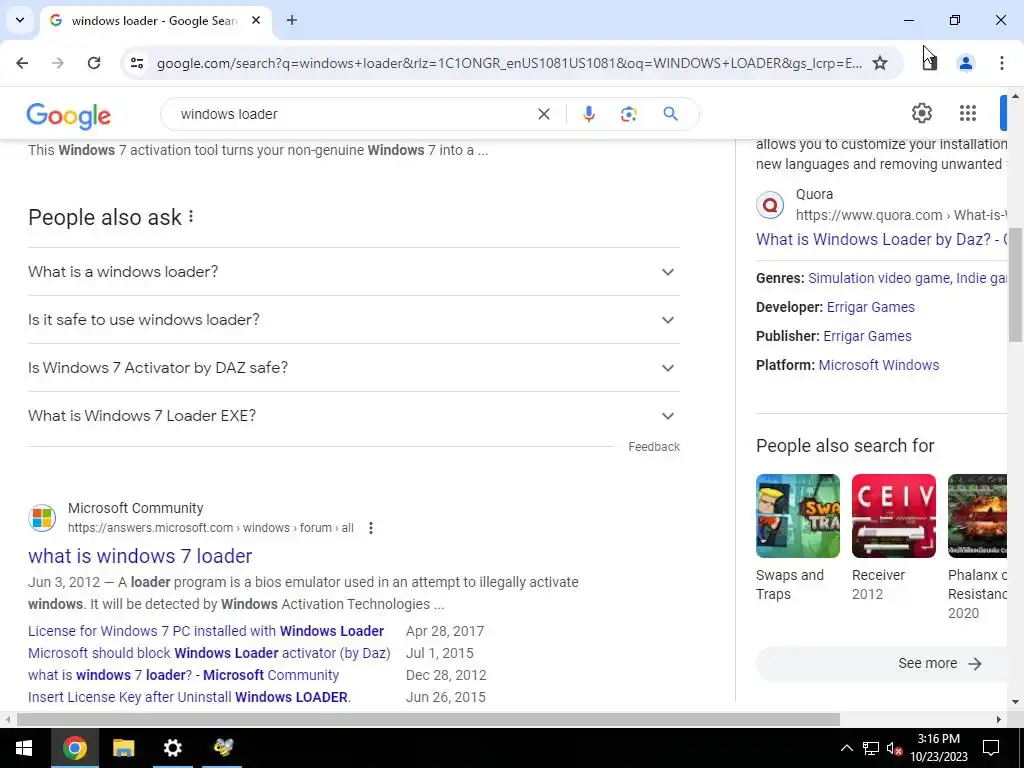
Task: Open Swaps and Traps thumbnail
Action: (x=797, y=516)
